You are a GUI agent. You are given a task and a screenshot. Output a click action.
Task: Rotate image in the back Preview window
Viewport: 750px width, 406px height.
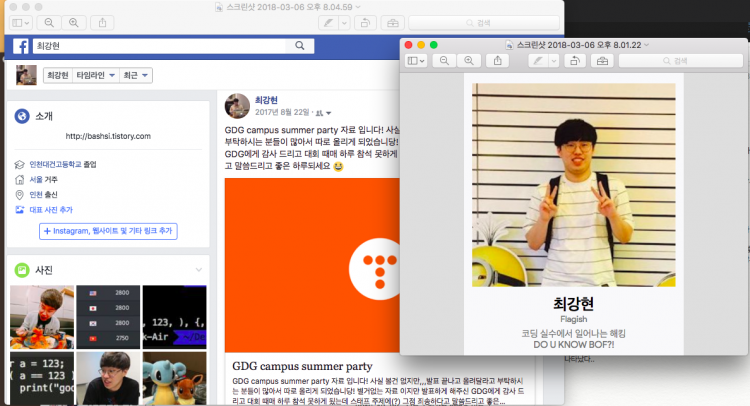point(365,22)
